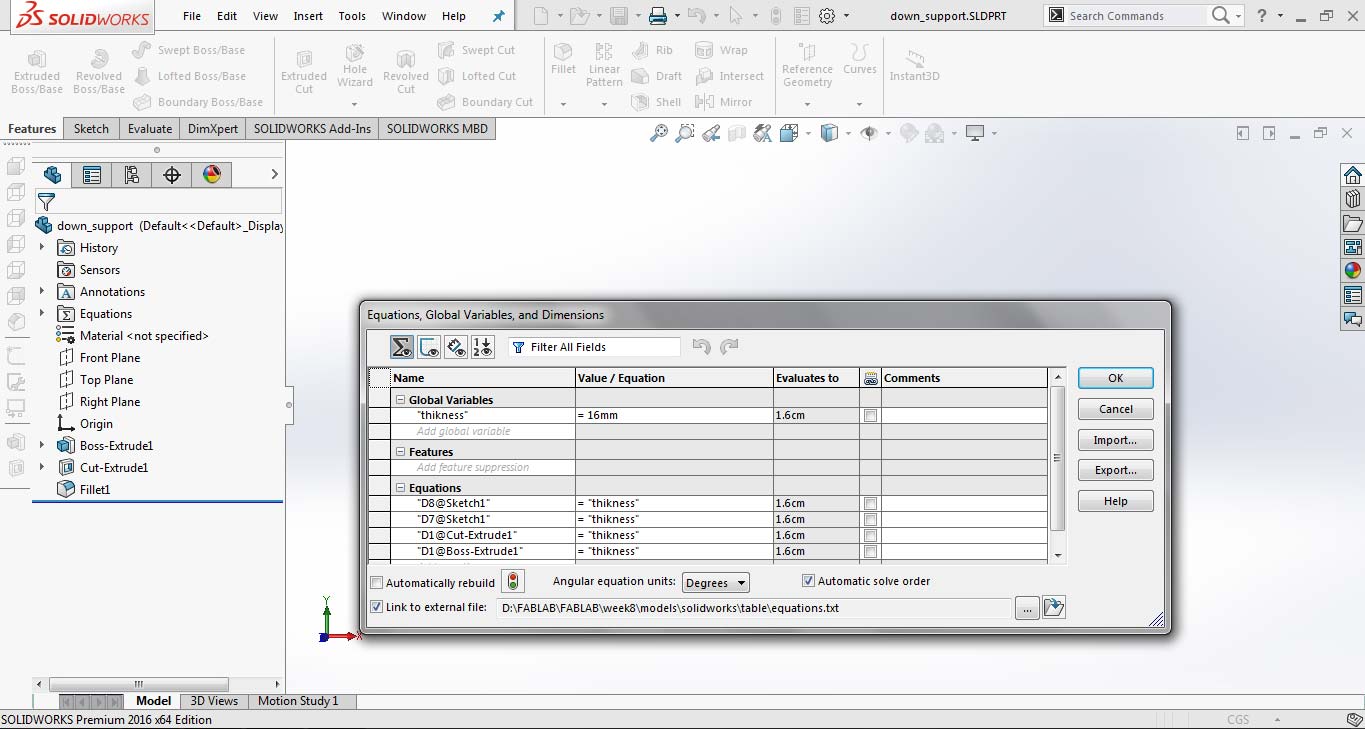Switch to Ordered View icon

pos(483,347)
